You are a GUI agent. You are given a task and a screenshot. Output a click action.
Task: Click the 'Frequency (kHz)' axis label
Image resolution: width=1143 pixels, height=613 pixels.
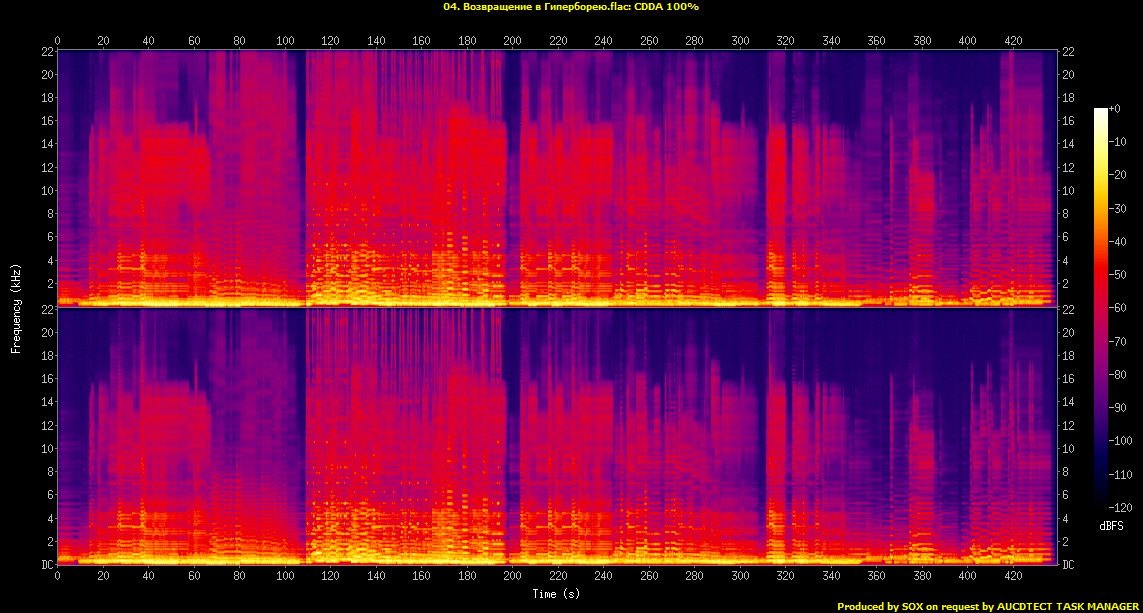[15, 309]
